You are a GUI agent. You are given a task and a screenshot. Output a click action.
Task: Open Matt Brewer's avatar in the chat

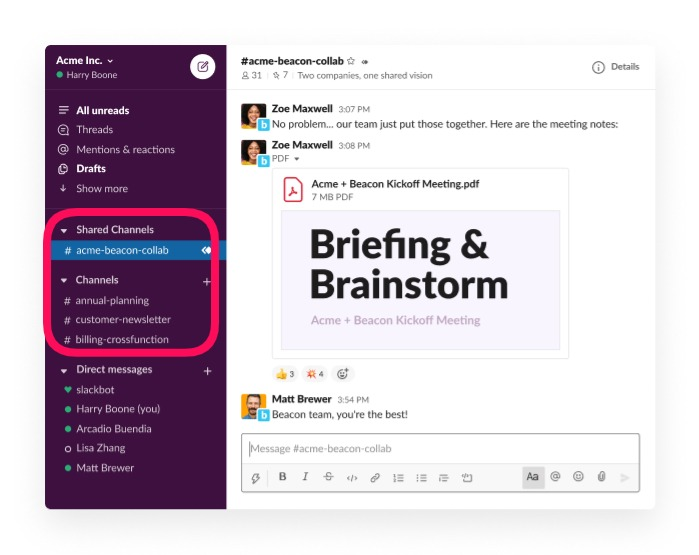(253, 406)
